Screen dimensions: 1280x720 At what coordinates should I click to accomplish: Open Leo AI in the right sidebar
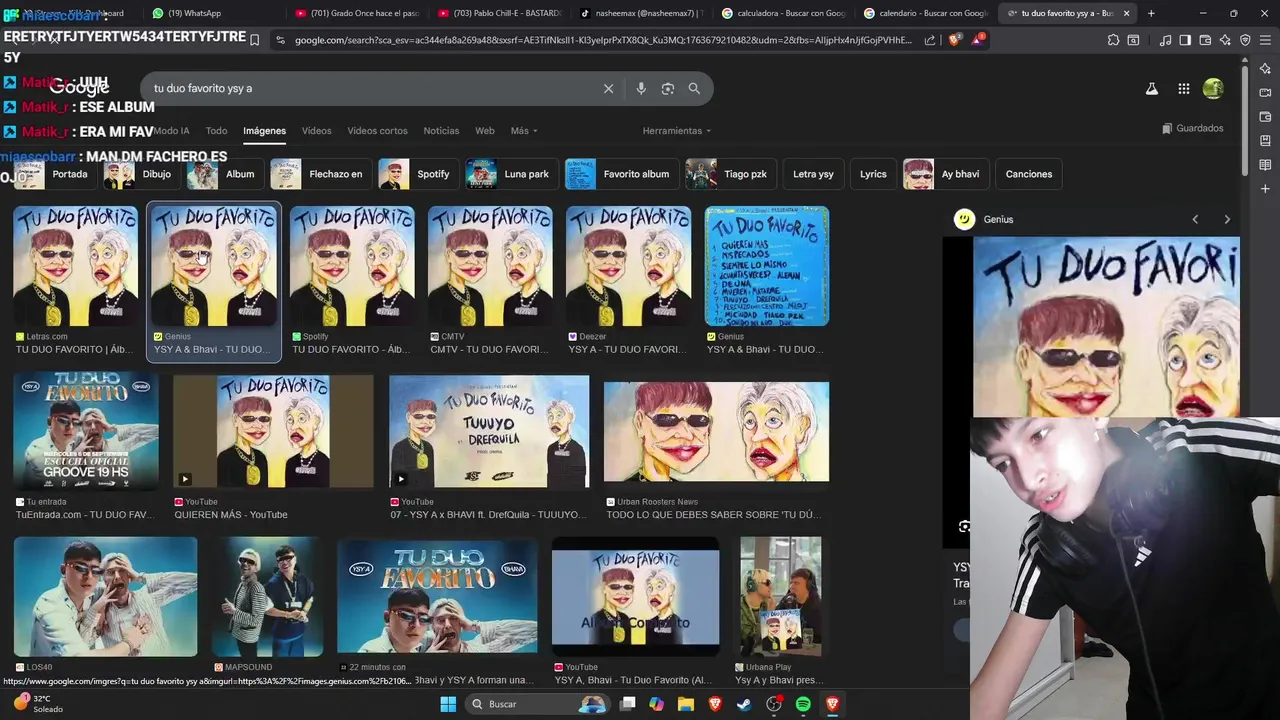(1265, 69)
